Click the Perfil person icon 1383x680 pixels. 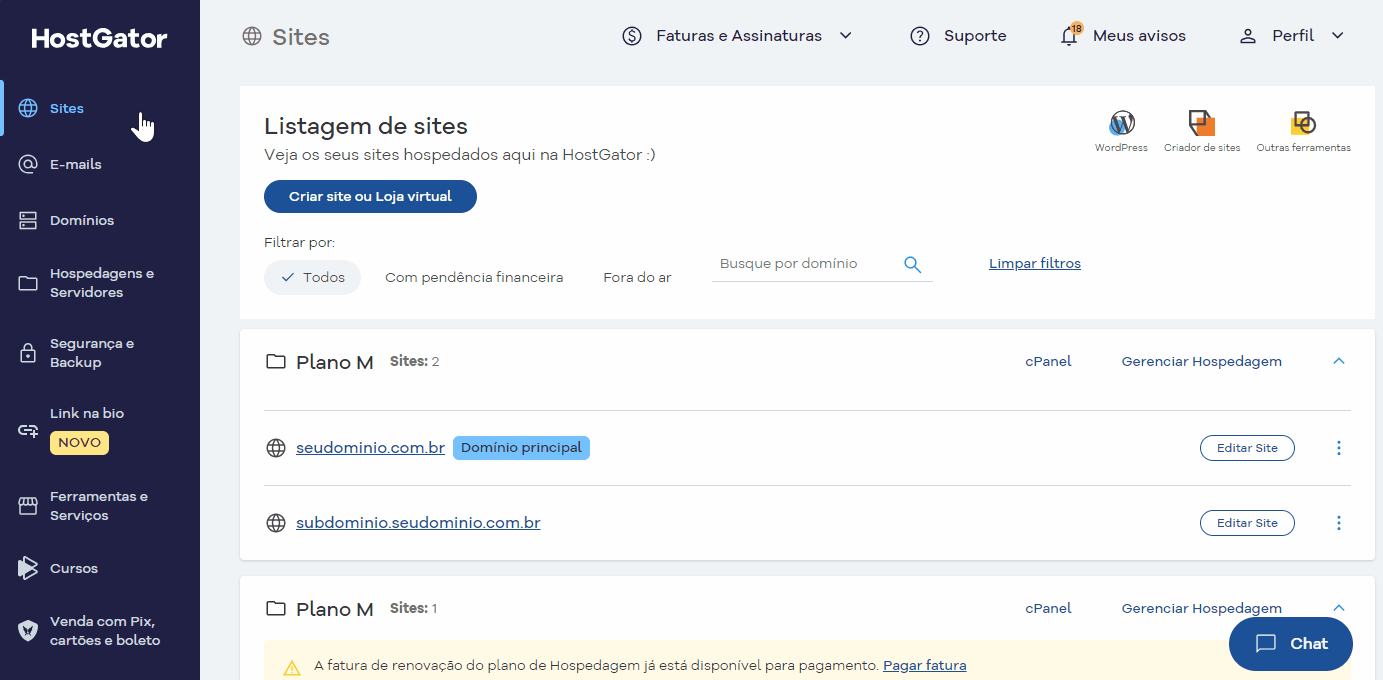(1247, 36)
